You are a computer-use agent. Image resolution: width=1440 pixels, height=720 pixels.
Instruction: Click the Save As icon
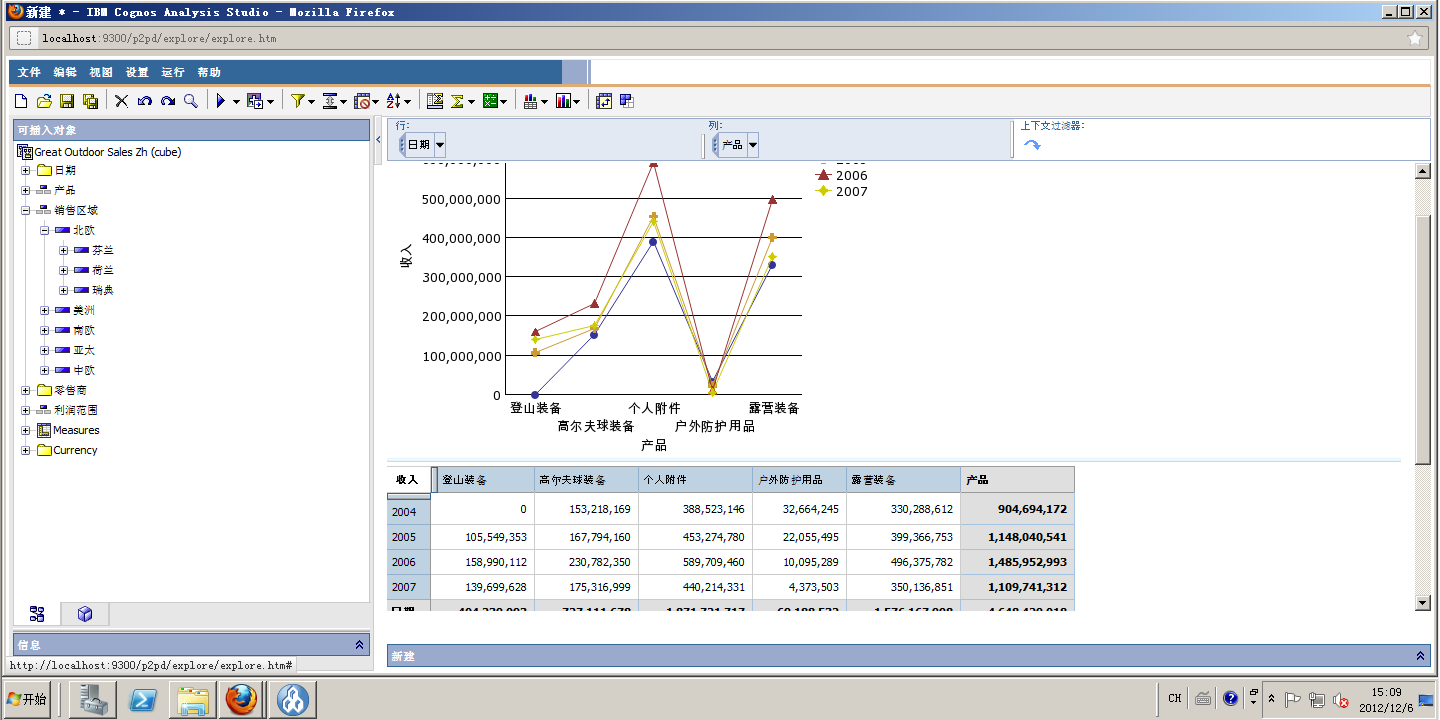click(x=90, y=101)
